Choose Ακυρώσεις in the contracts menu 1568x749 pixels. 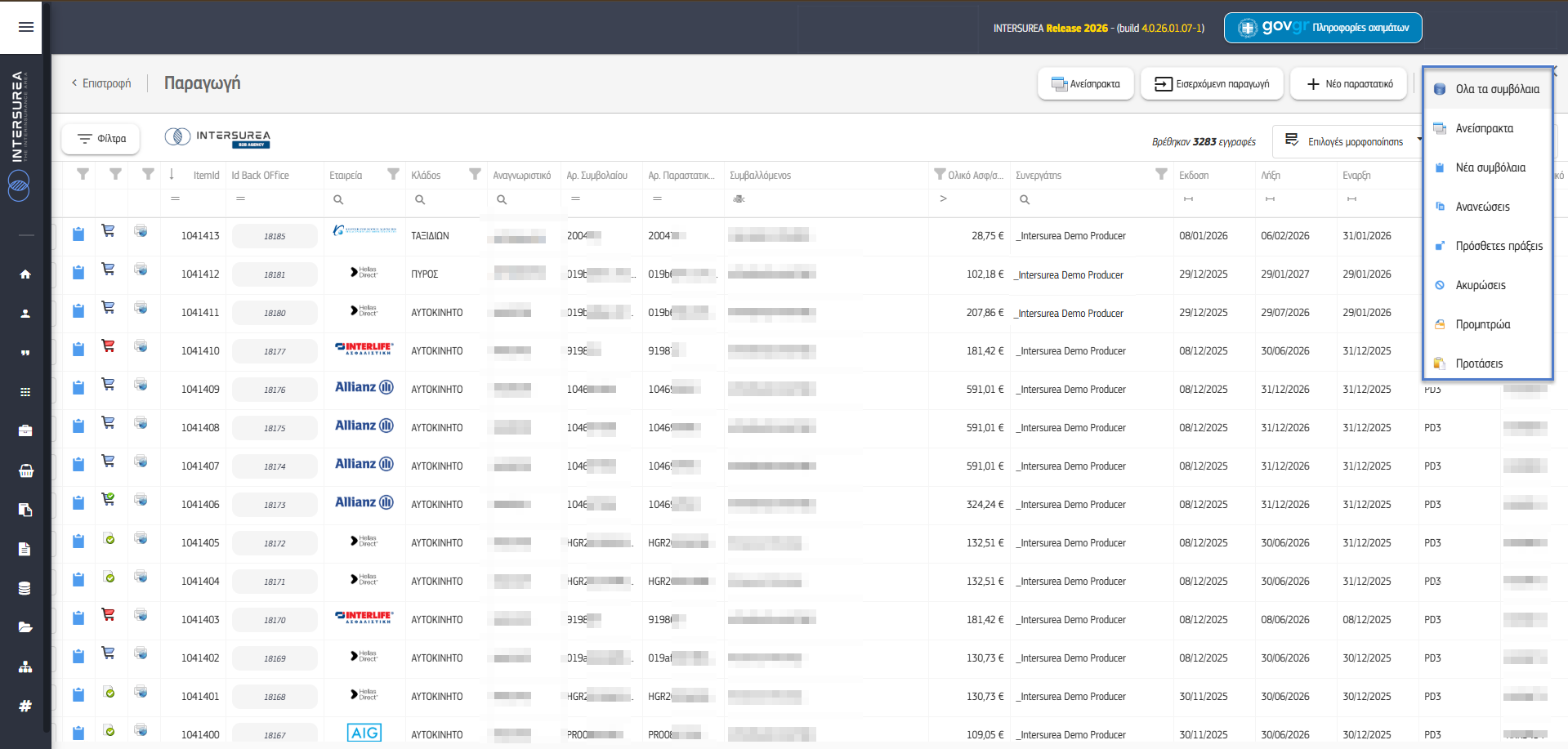click(1480, 285)
